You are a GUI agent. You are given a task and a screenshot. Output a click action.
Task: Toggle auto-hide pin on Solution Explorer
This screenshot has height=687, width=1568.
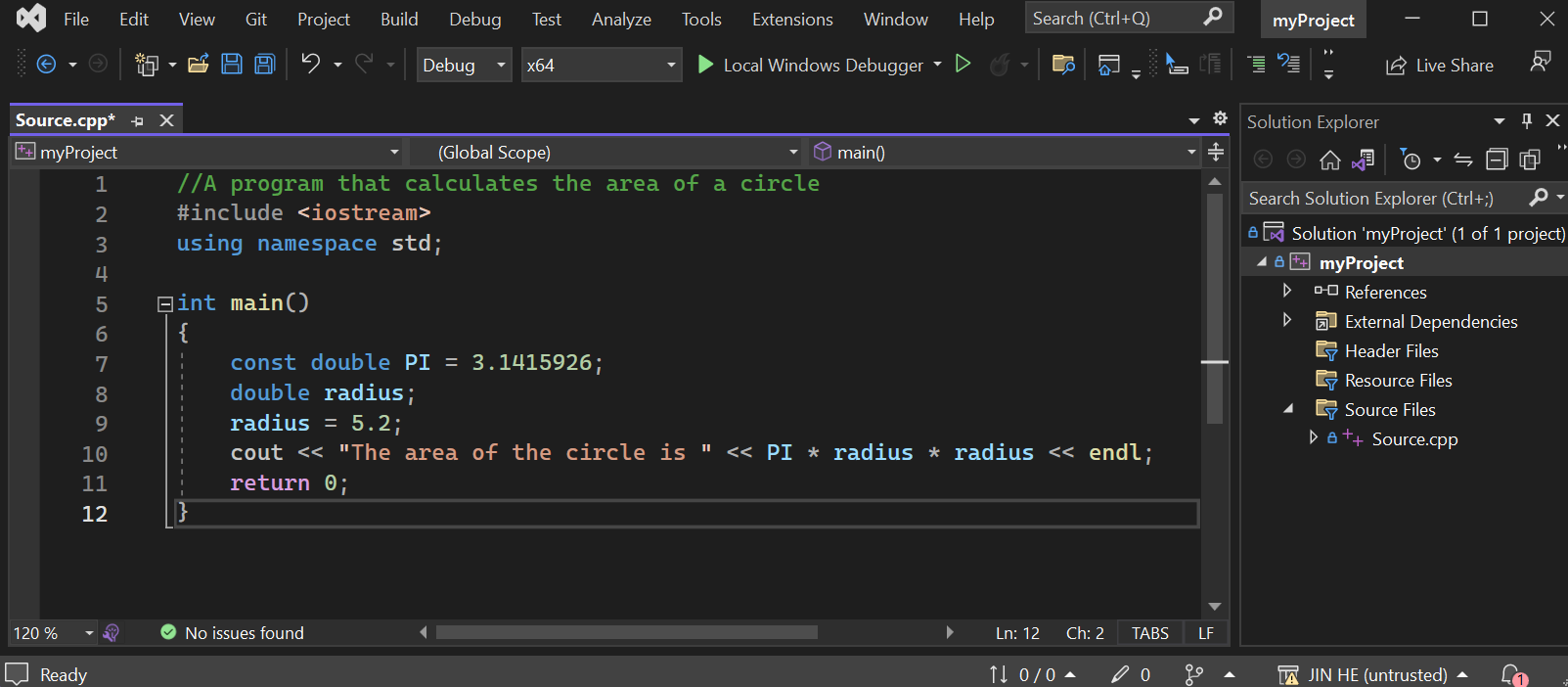pos(1526,121)
